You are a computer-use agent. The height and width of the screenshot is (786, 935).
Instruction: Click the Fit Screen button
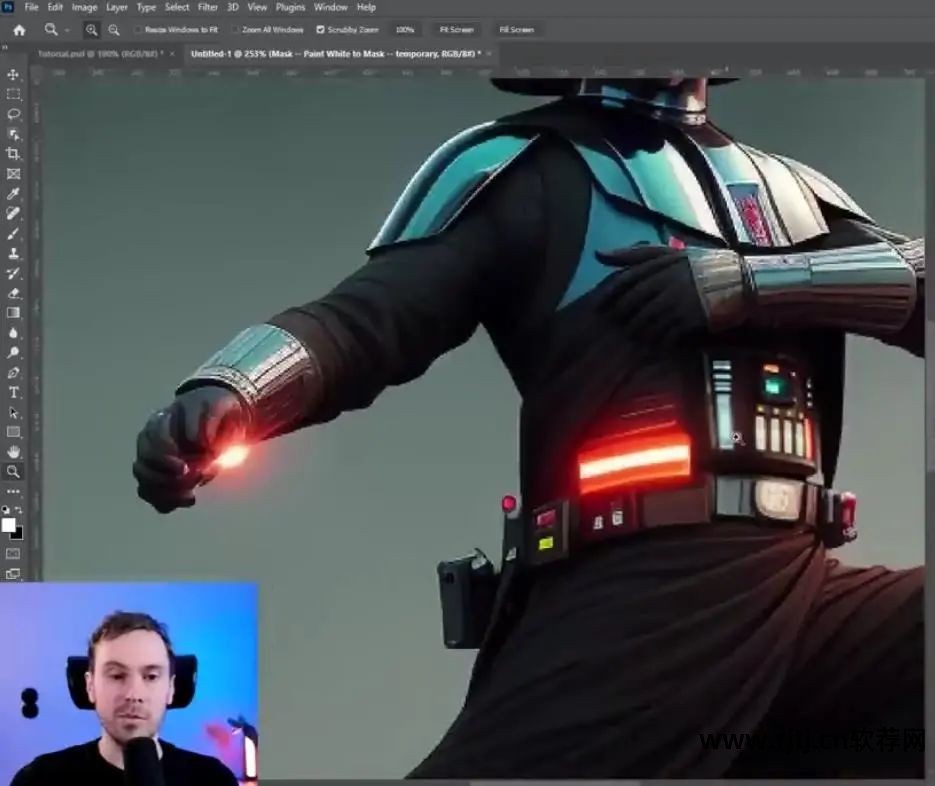(x=456, y=30)
